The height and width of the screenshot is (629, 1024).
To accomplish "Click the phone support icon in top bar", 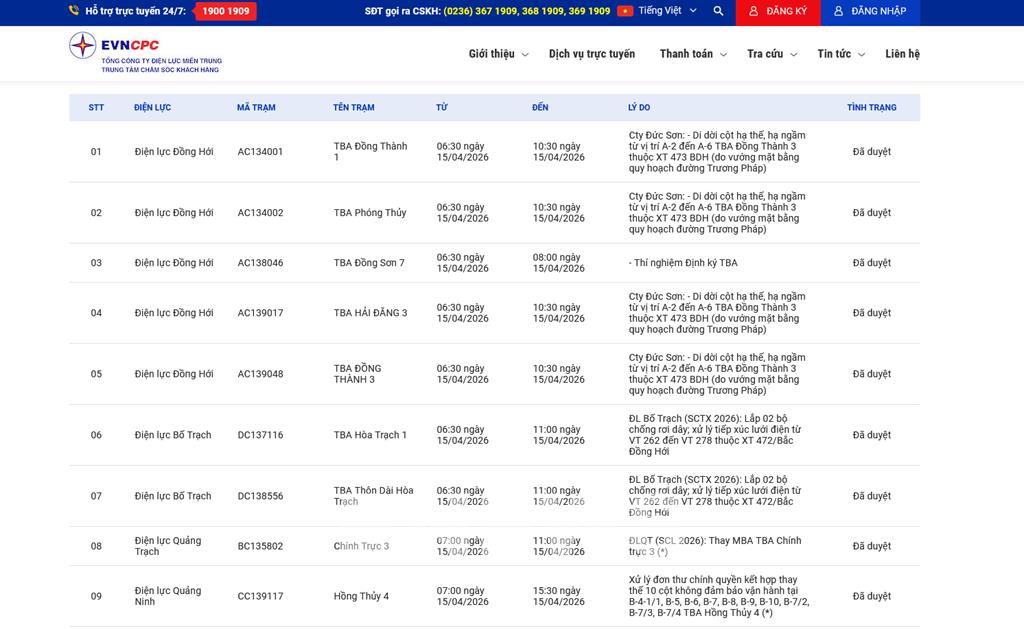I will point(74,11).
